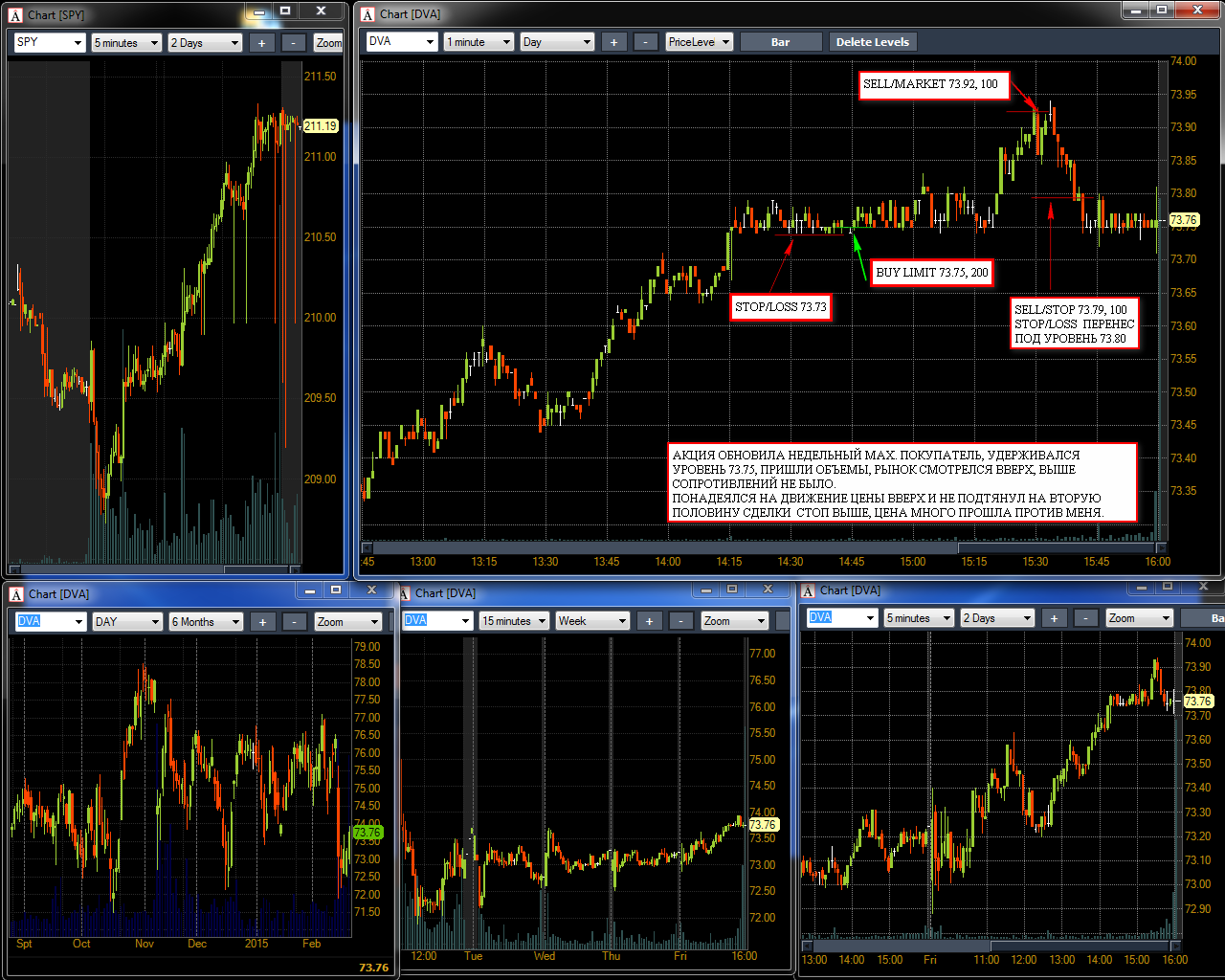Viewport: 1225px width, 980px height.
Task: Click the STOP/LOSS 73.73 annotation
Action: click(780, 307)
